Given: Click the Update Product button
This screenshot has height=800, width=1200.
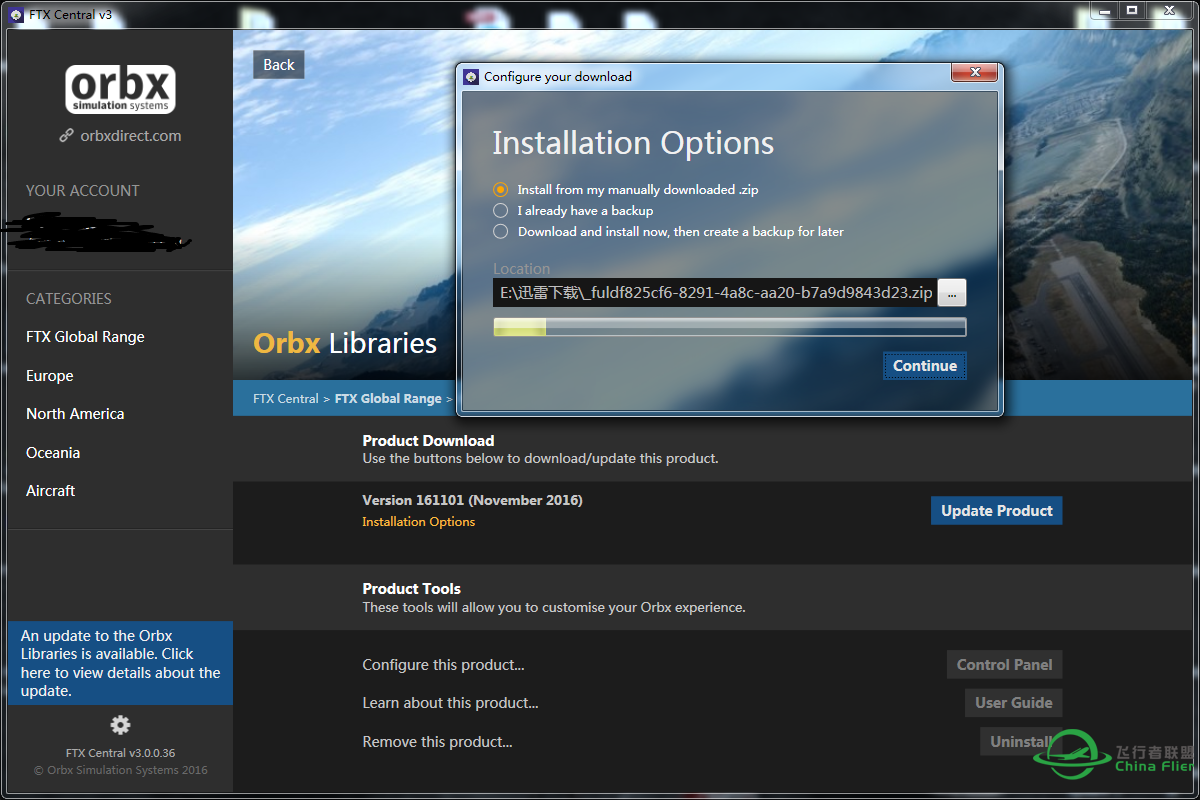Looking at the screenshot, I should pos(997,511).
